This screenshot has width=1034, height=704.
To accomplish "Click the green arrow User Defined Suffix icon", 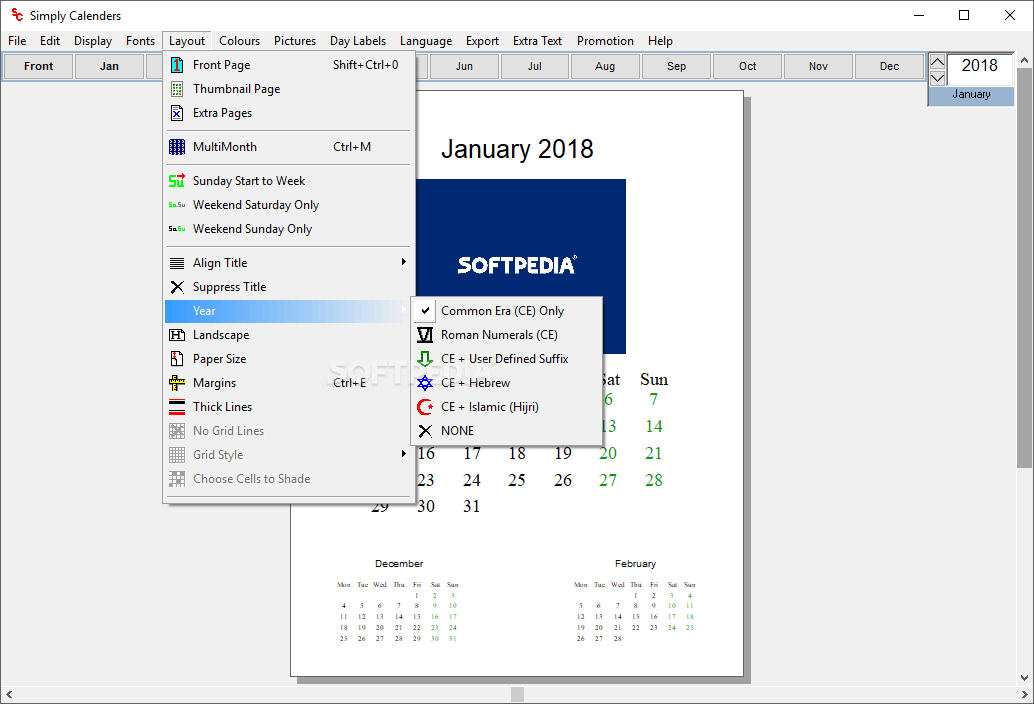I will point(425,359).
